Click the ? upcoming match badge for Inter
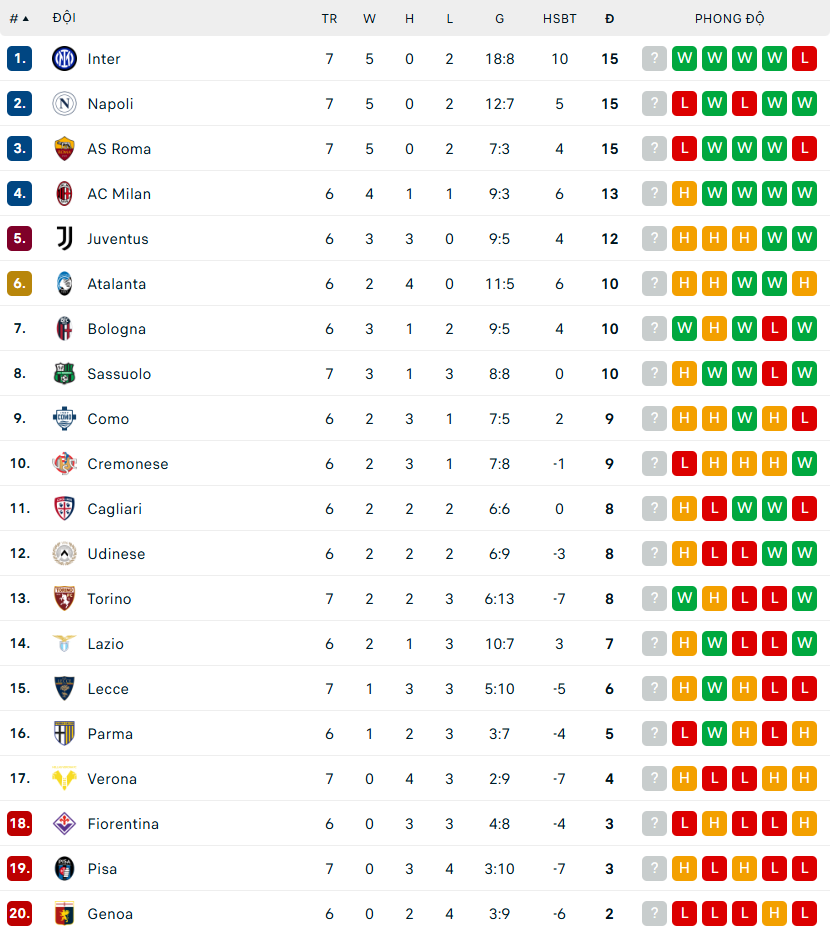The width and height of the screenshot is (830, 935). 654,58
